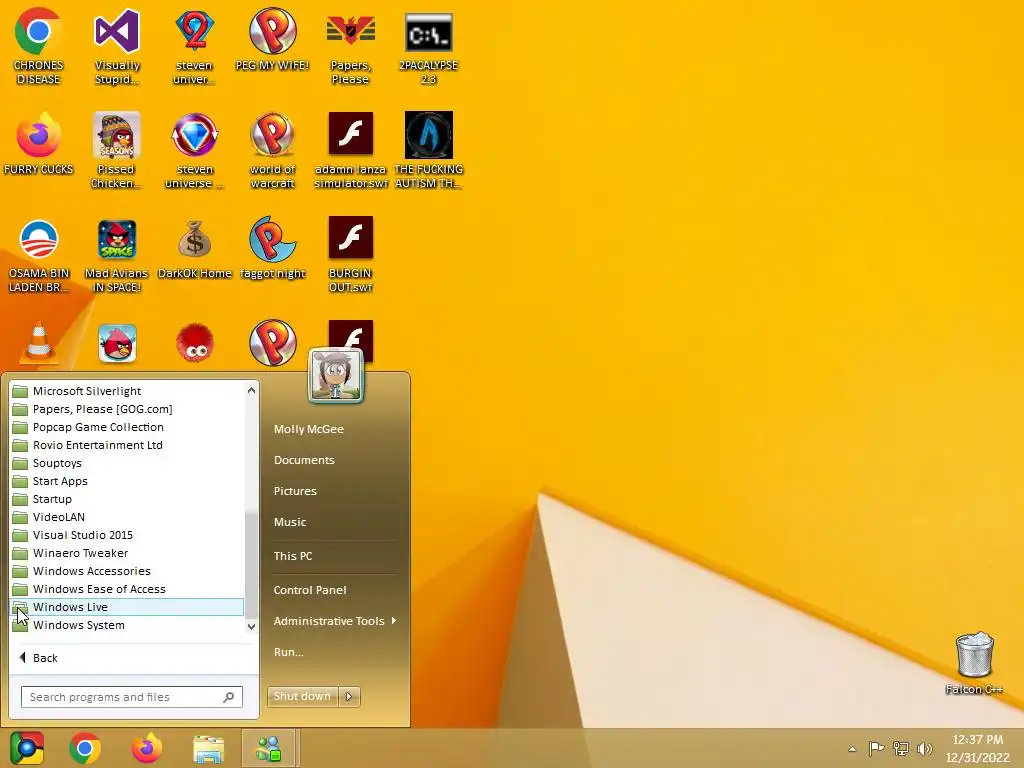Click the Shut down button

pyautogui.click(x=302, y=696)
